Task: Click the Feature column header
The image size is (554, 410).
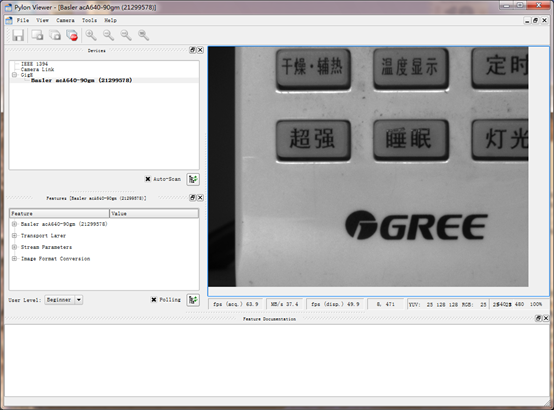Action: click(59, 213)
